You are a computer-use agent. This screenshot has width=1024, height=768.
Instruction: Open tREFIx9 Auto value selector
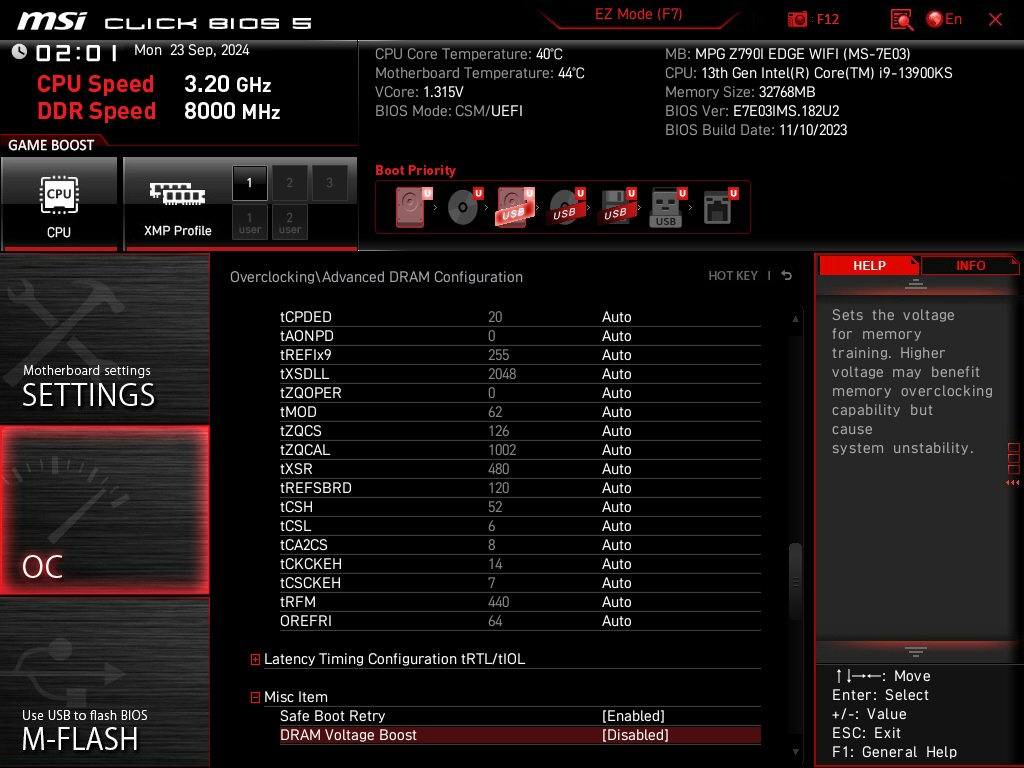click(x=616, y=355)
